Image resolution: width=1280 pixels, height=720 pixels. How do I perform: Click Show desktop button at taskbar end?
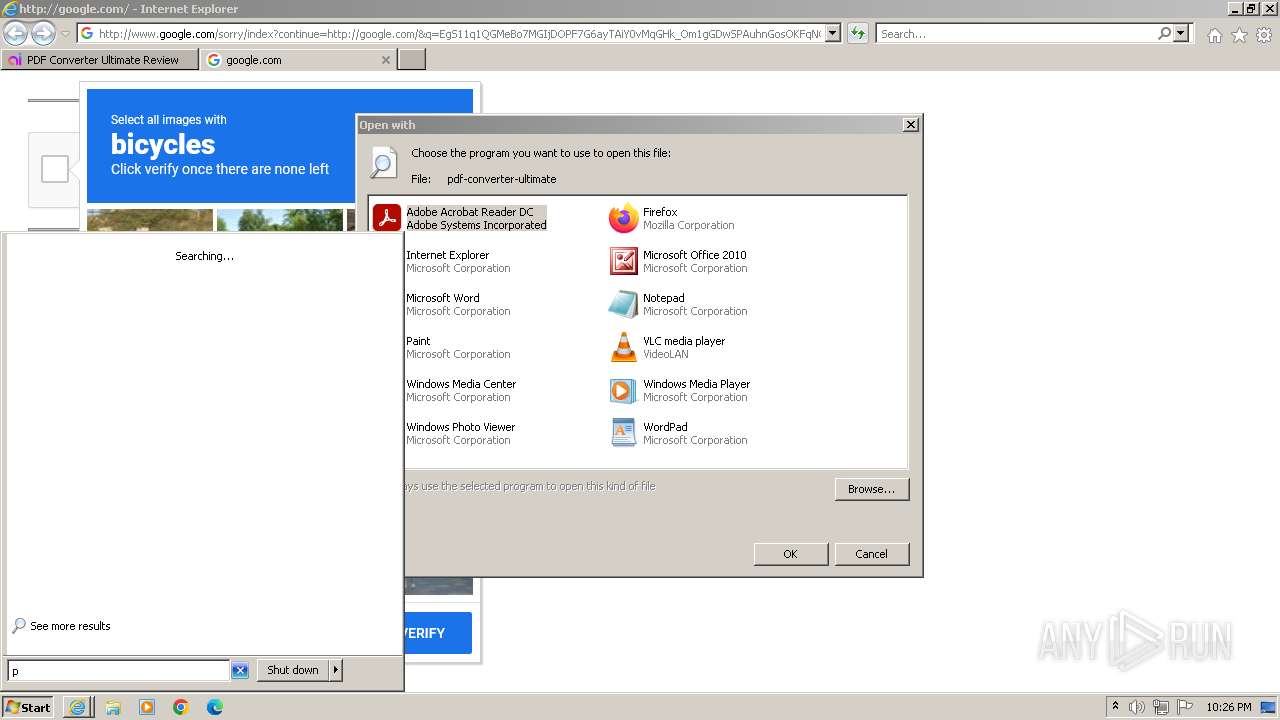click(x=1269, y=707)
